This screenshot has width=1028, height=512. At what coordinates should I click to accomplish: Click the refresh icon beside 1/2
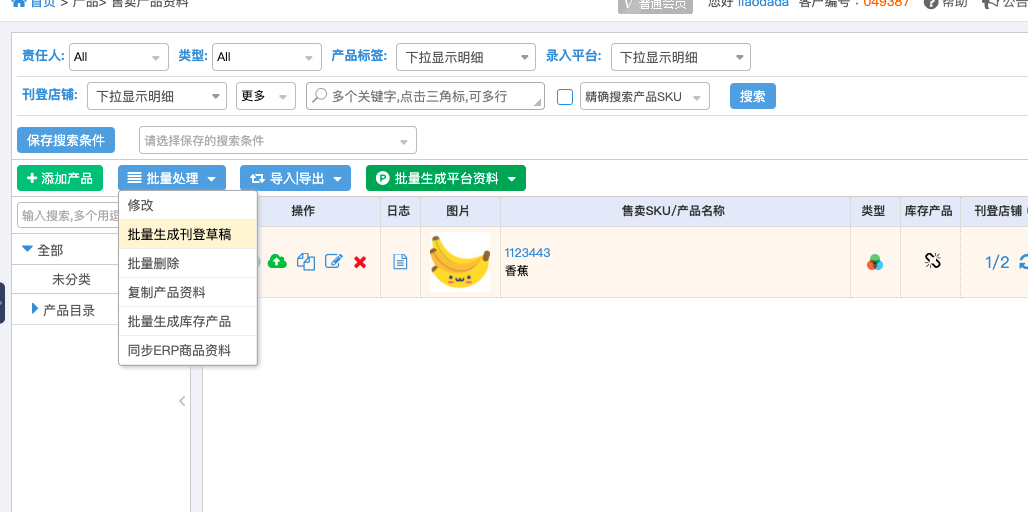coord(1023,262)
